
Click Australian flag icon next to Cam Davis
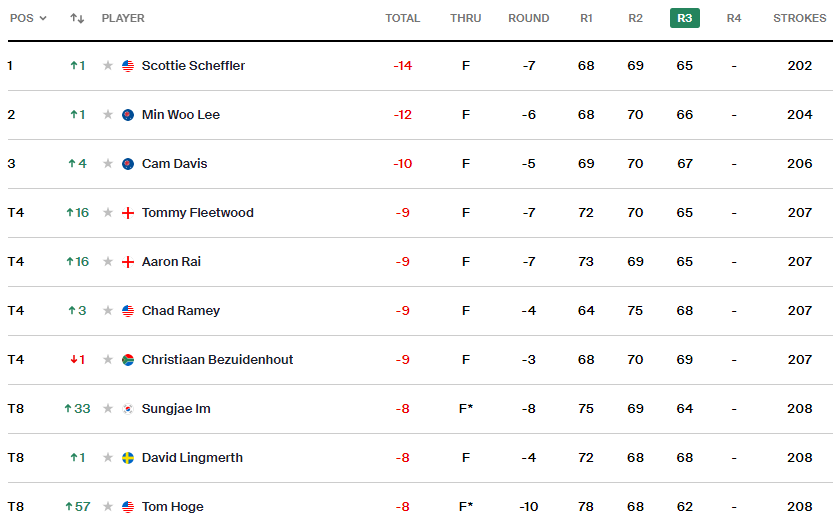click(x=128, y=164)
